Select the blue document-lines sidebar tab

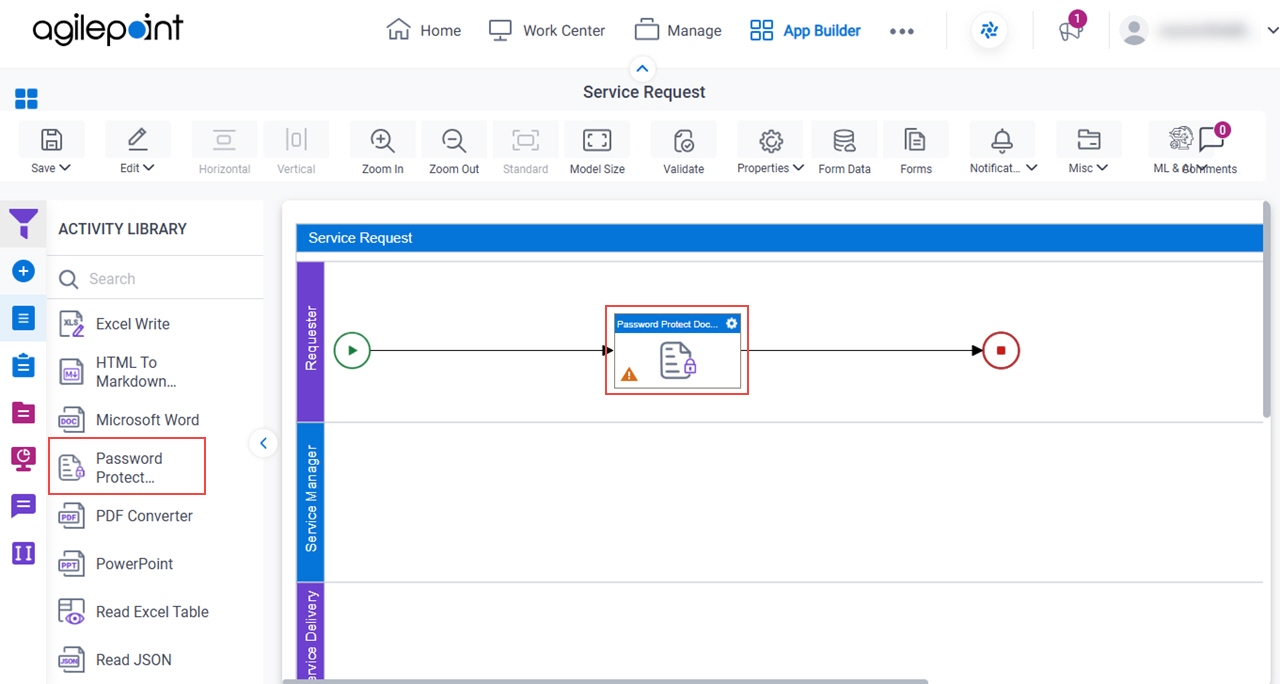coord(24,318)
